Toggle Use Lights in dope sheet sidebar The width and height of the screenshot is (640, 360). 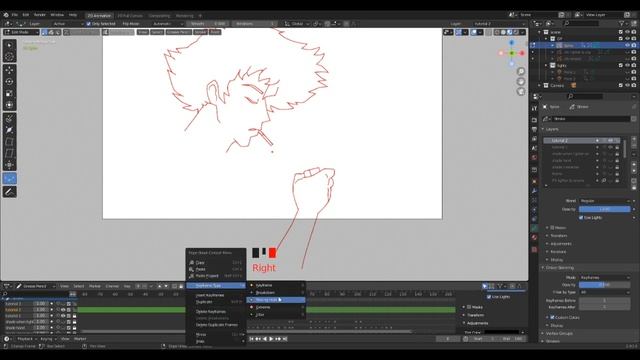pyautogui.click(x=489, y=297)
